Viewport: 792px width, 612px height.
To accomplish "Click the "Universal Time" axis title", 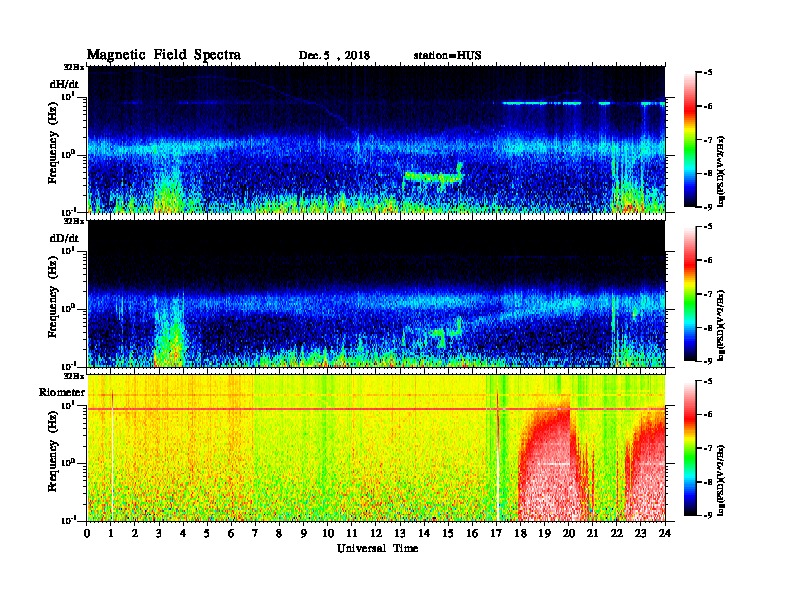I will point(377,548).
